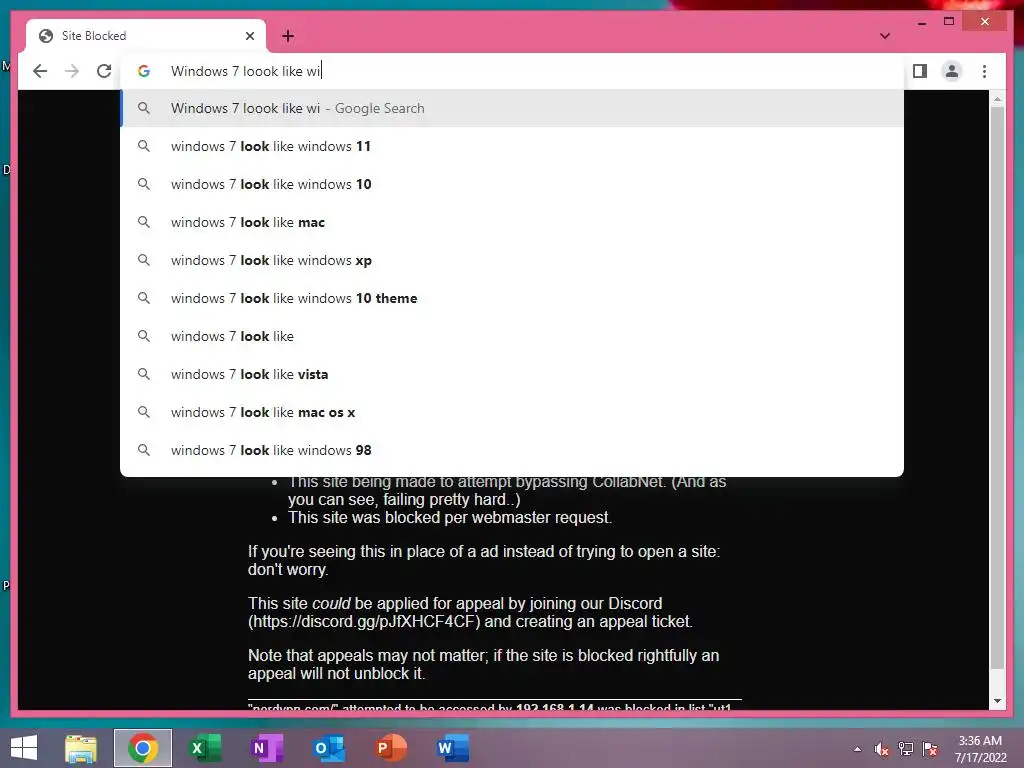
Task: Open the tab search chevron
Action: pyautogui.click(x=885, y=36)
